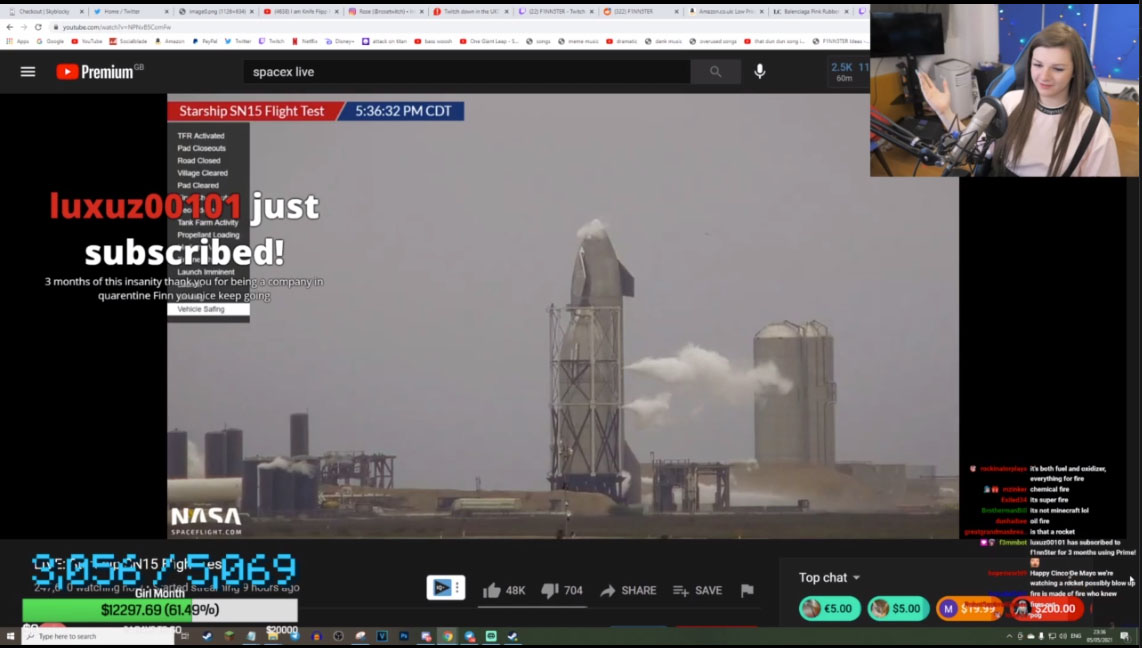The height and width of the screenshot is (648, 1142).
Task: Open the Windows notification center
Action: [1125, 636]
